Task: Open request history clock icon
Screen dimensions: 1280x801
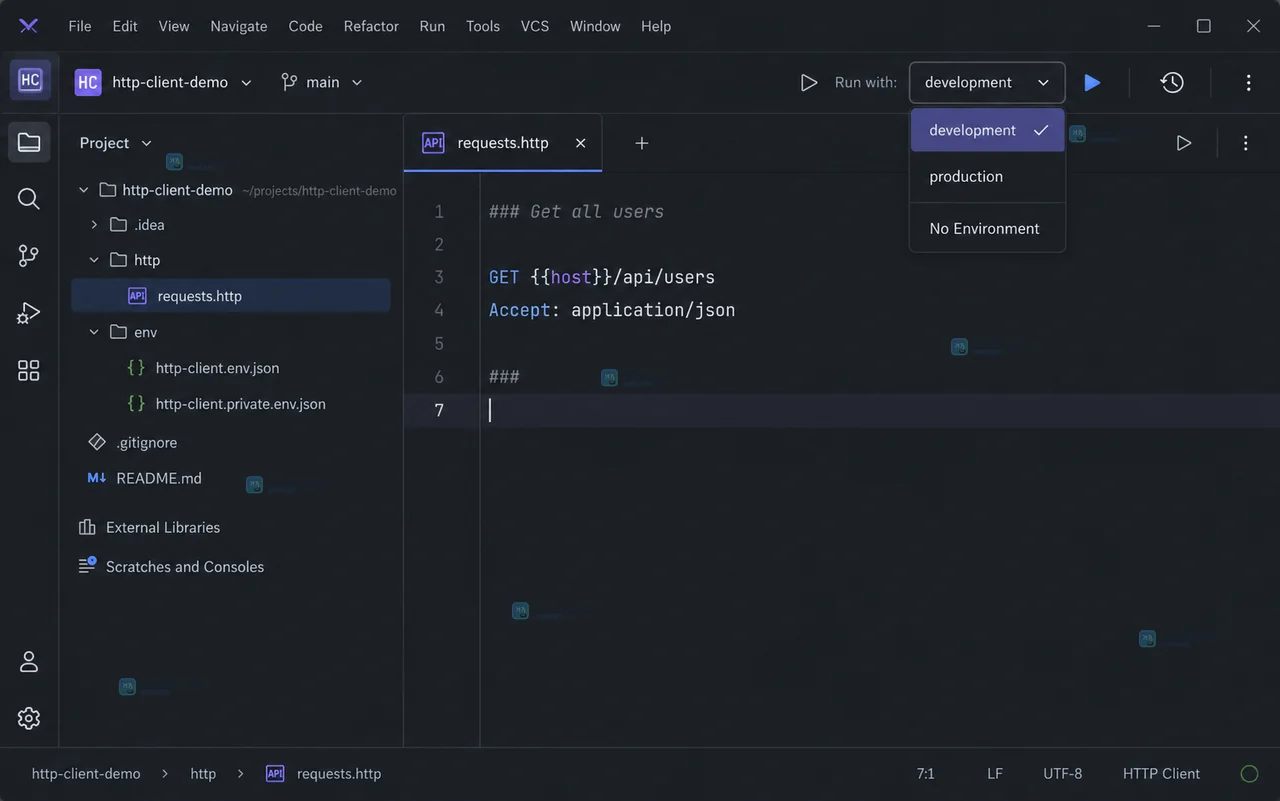Action: pos(1172,82)
